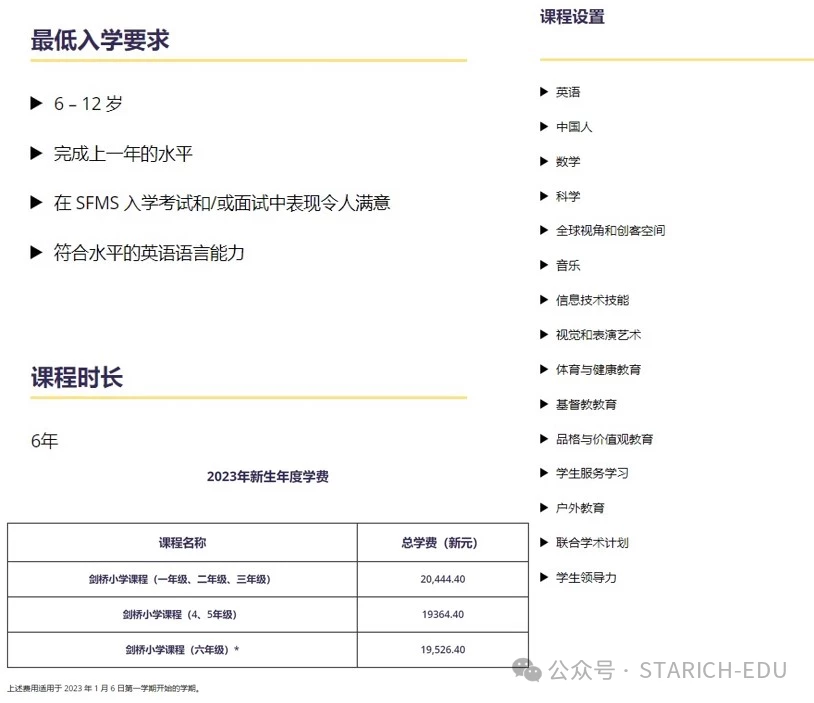Click the fee value 19,526.40
The width and height of the screenshot is (814, 703).
pyautogui.click(x=443, y=650)
